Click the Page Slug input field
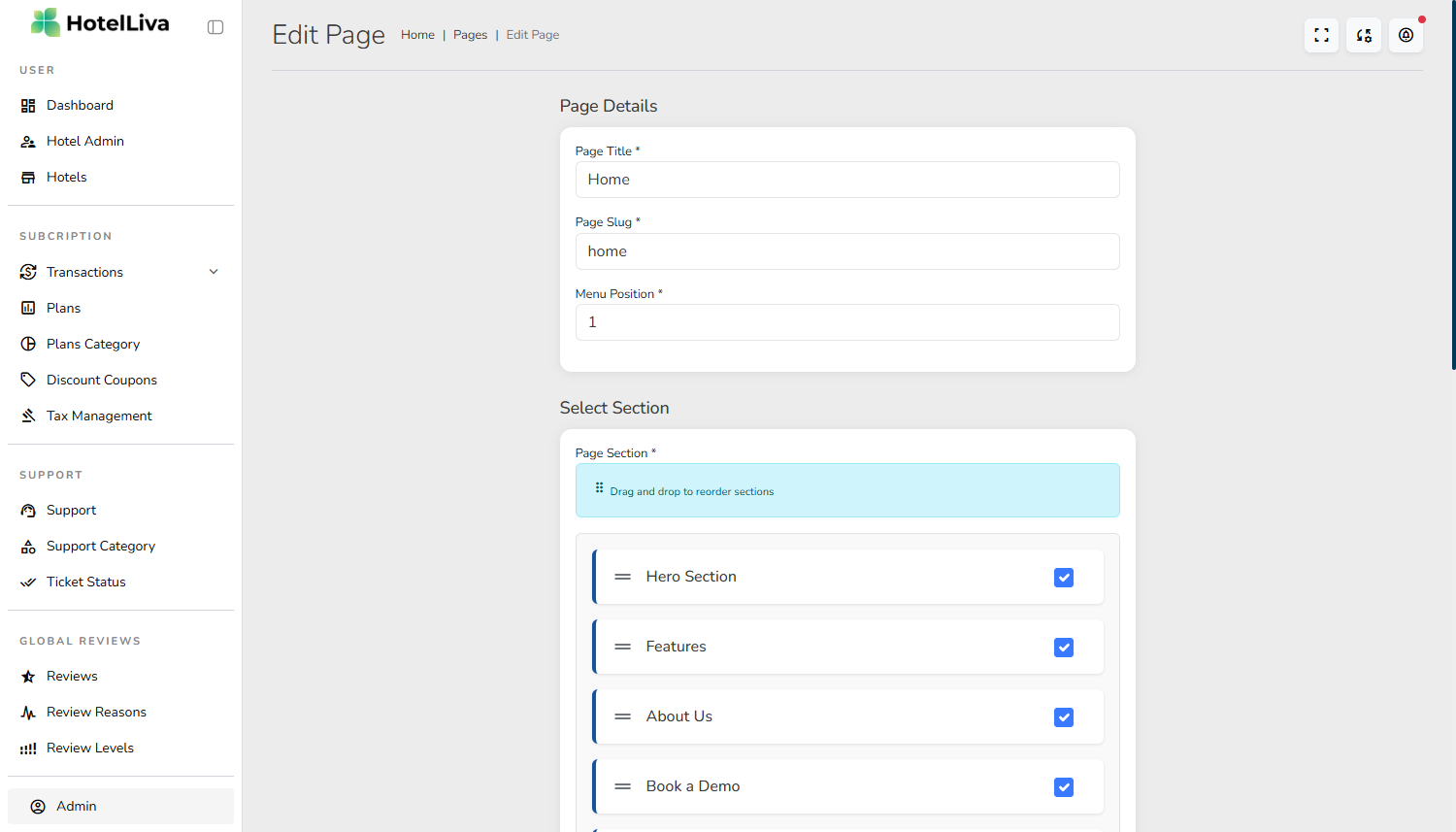The image size is (1456, 832). tap(846, 251)
